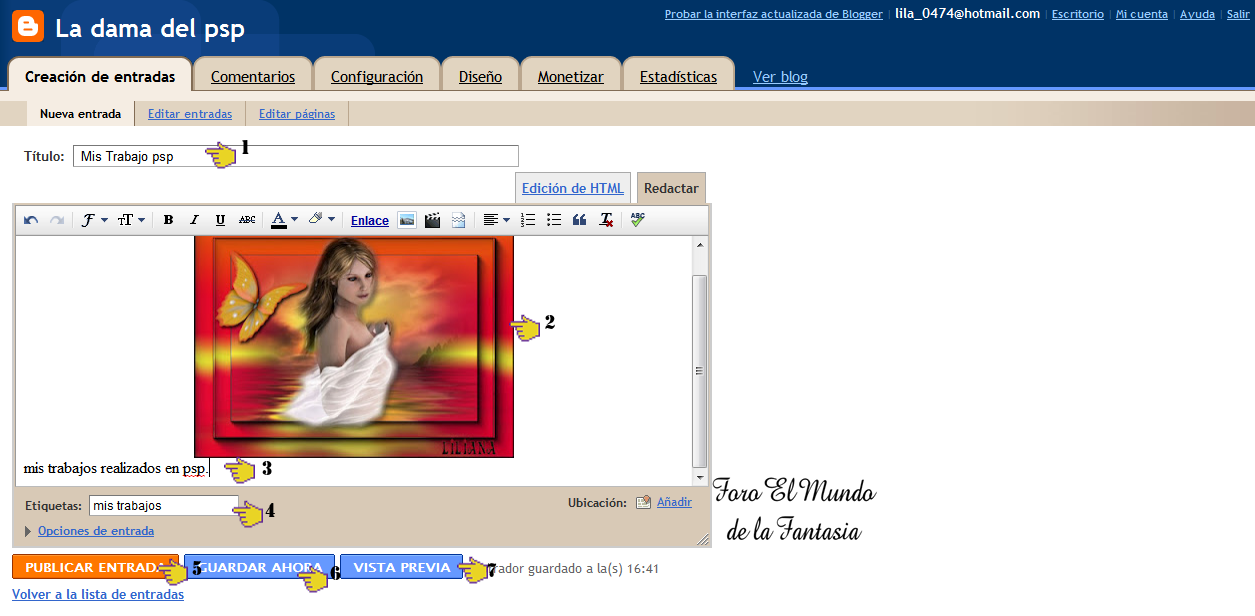
Task: Open the Estadísticas tab
Action: 679,77
